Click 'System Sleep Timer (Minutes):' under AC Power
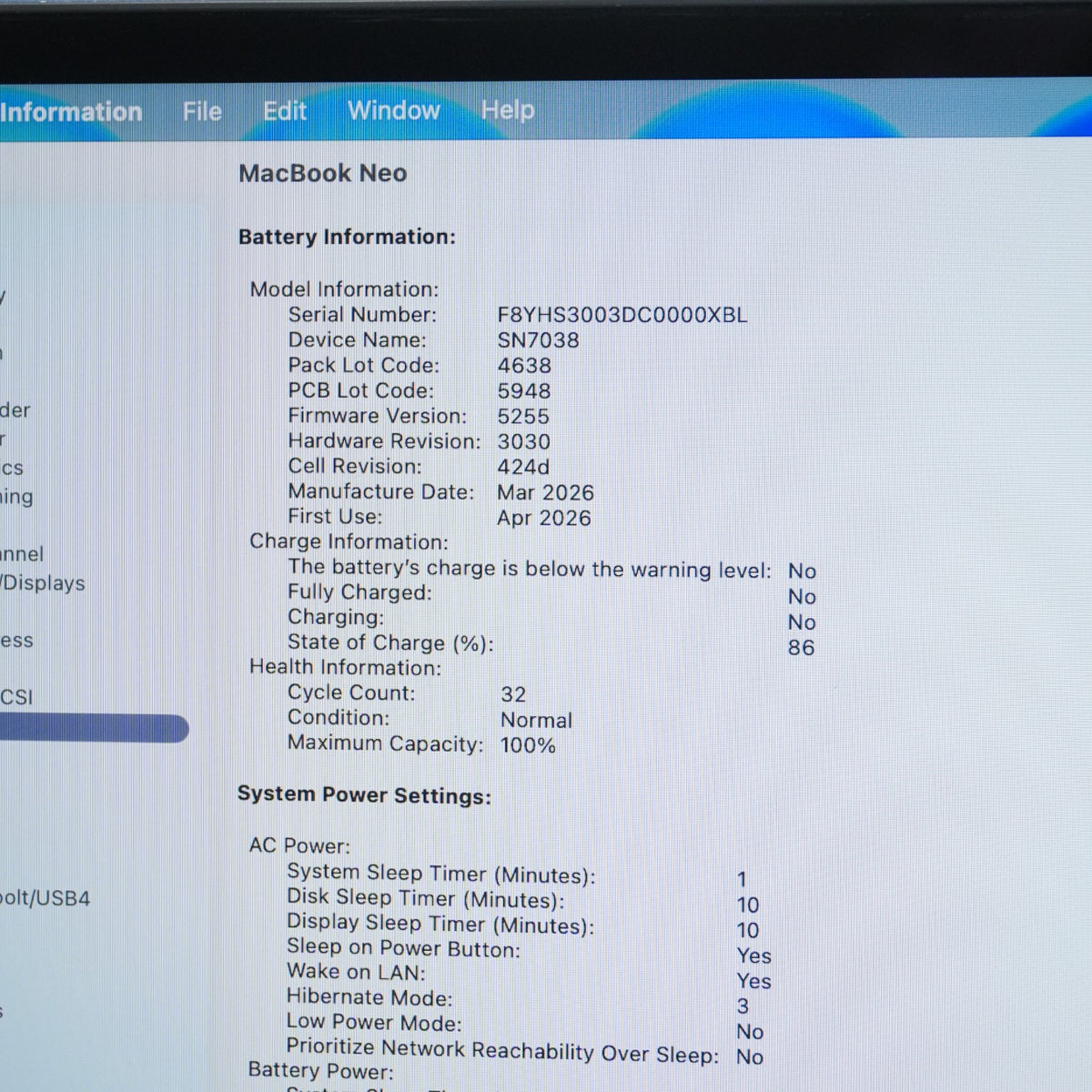This screenshot has width=1092, height=1092. pyautogui.click(x=441, y=874)
